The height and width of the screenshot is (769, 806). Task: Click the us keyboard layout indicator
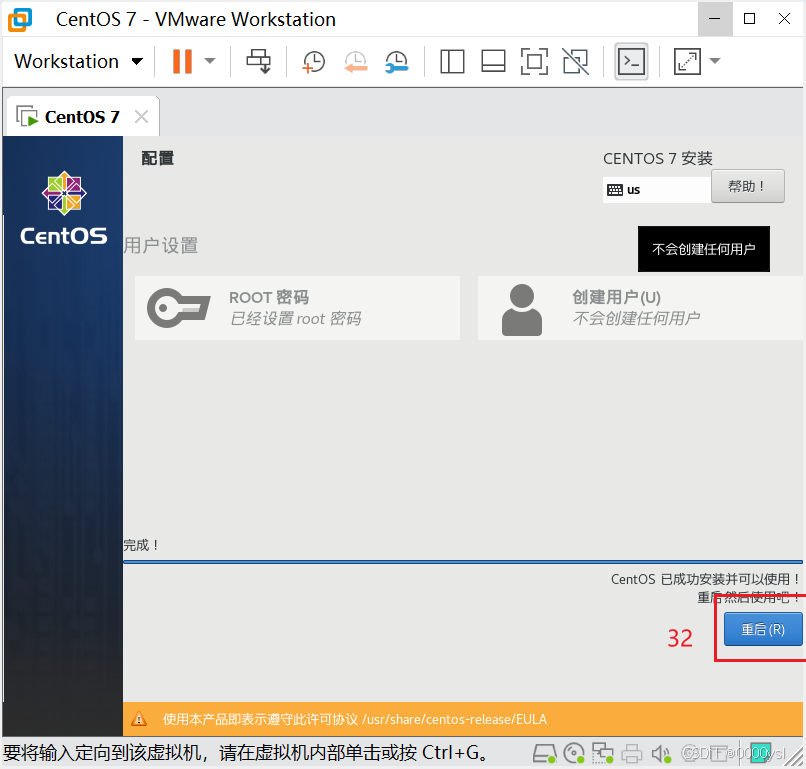656,190
